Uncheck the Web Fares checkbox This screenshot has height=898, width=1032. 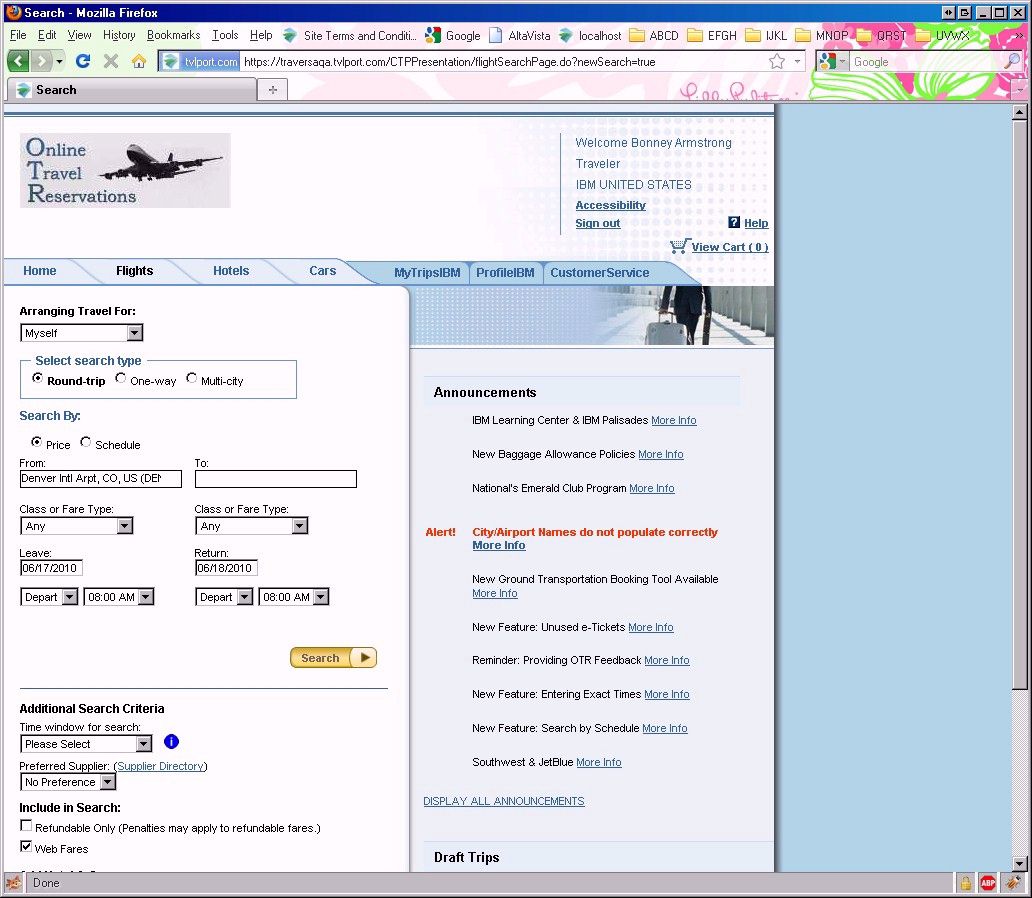[x=26, y=847]
